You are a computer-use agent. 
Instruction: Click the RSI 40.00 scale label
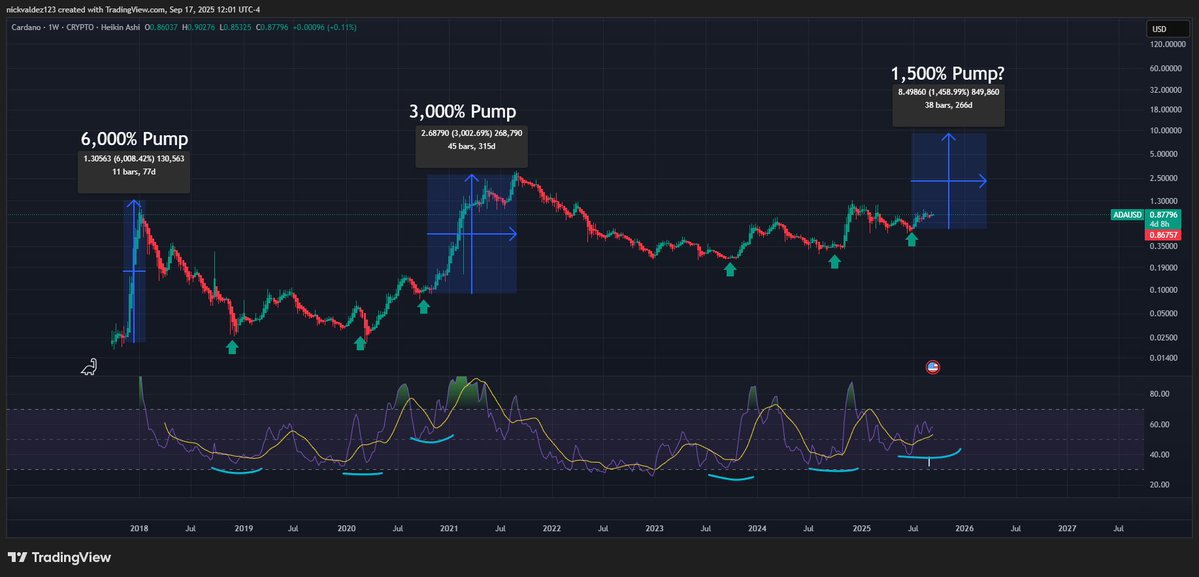tap(1160, 455)
